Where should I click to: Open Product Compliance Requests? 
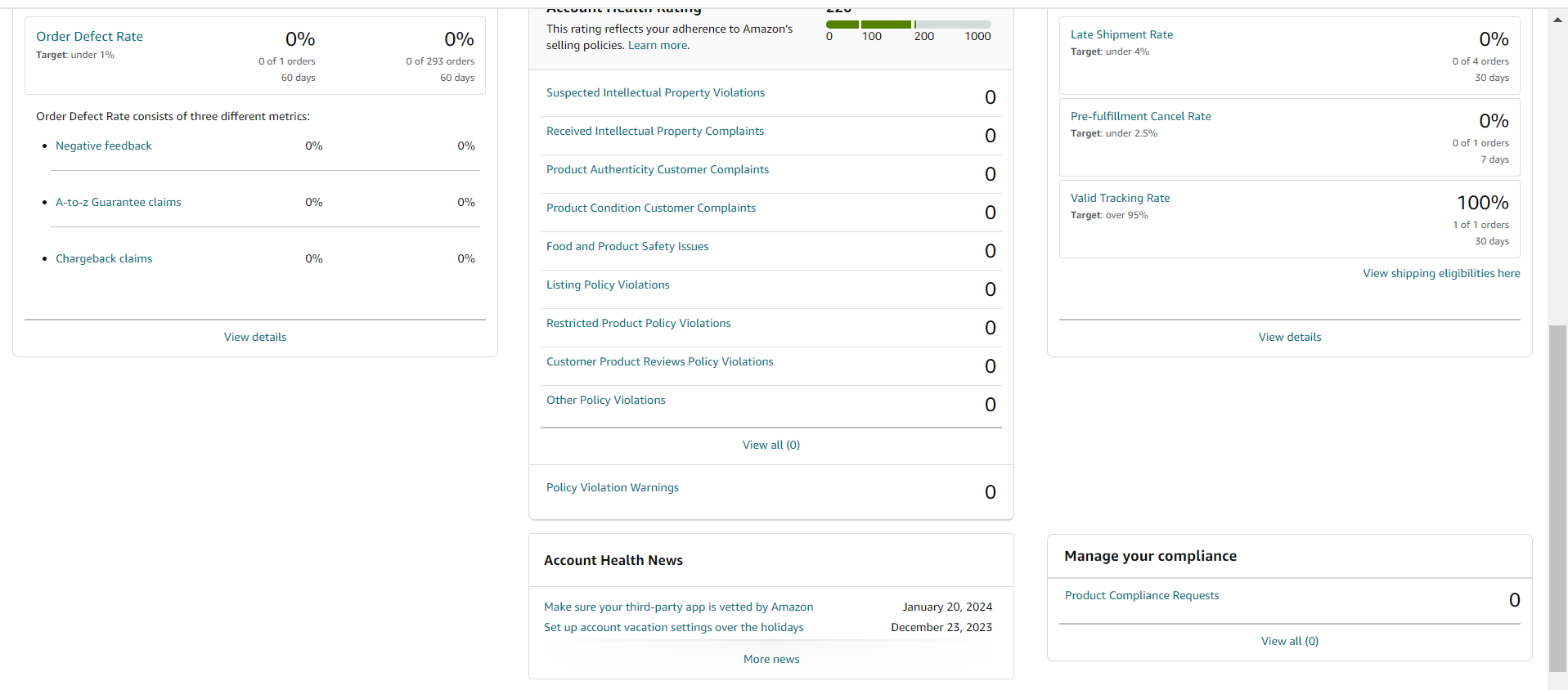click(x=1142, y=595)
